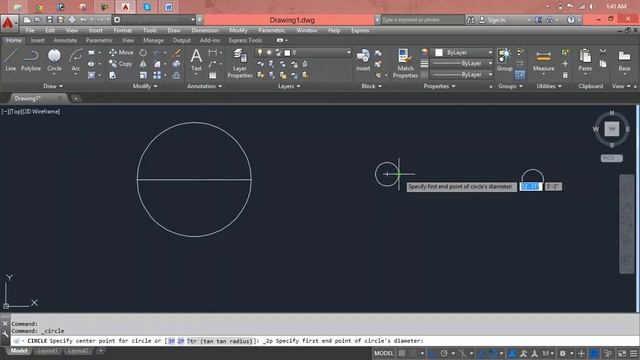Viewport: 640px width, 360px height.
Task: Click the layer 0 color square
Action: [287, 53]
